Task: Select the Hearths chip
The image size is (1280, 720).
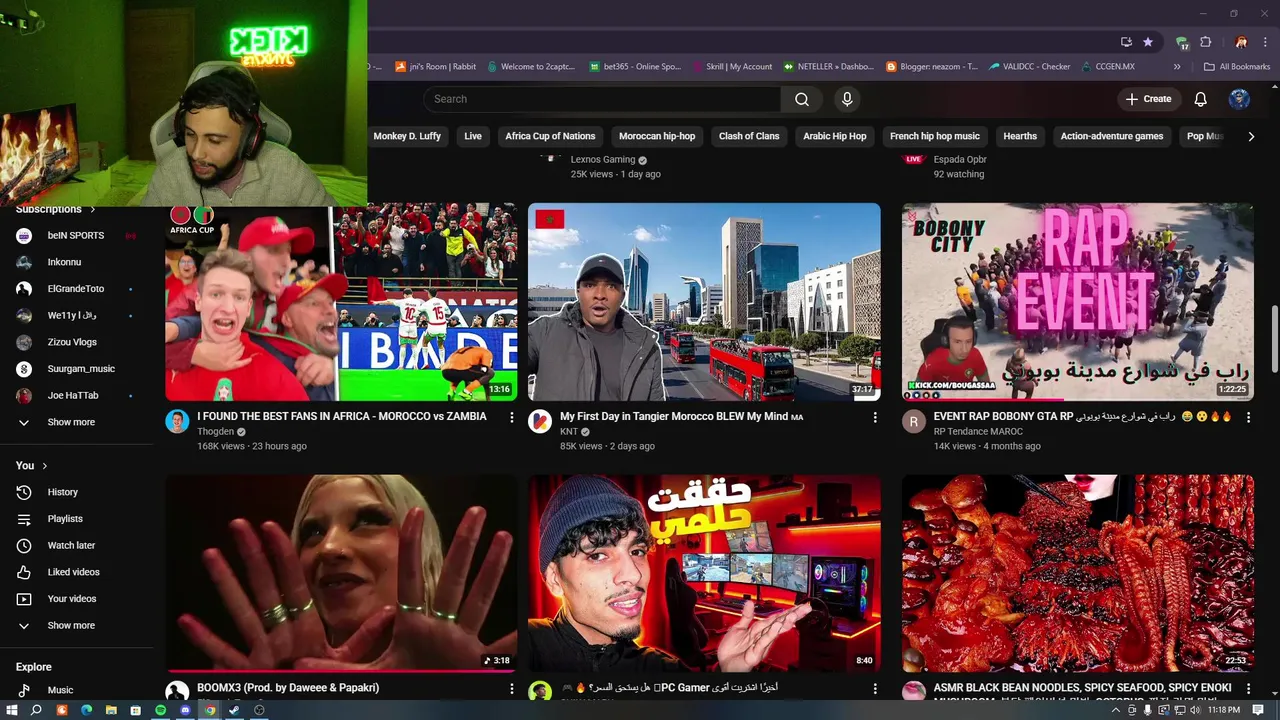Action: coord(1020,136)
